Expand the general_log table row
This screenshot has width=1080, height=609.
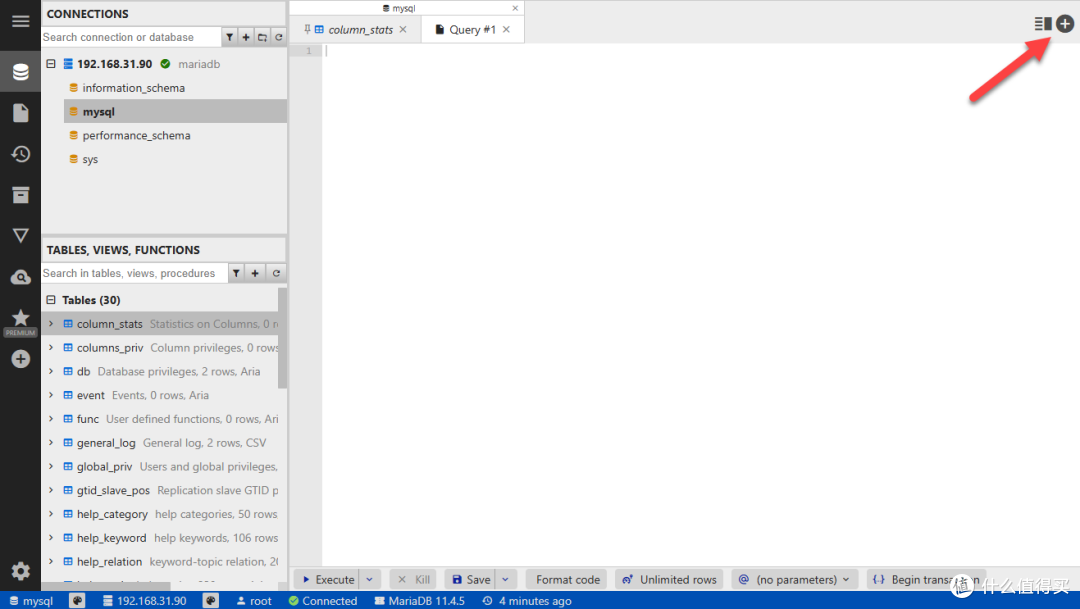[x=51, y=442]
